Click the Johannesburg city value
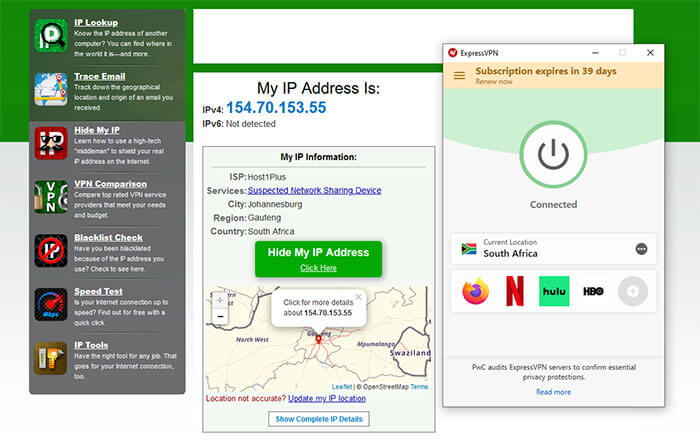 (275, 204)
